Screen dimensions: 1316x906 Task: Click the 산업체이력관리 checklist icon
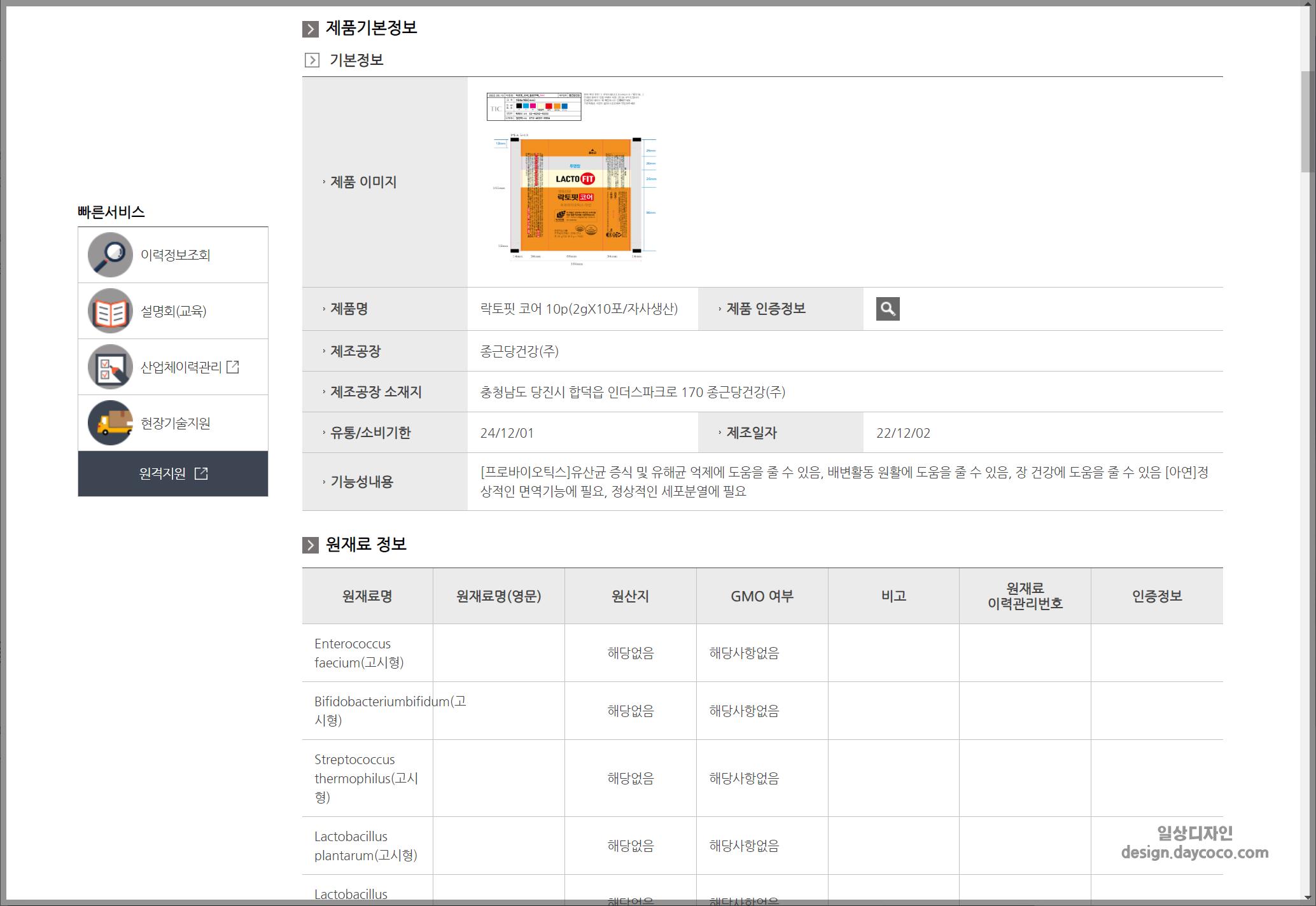[109, 366]
